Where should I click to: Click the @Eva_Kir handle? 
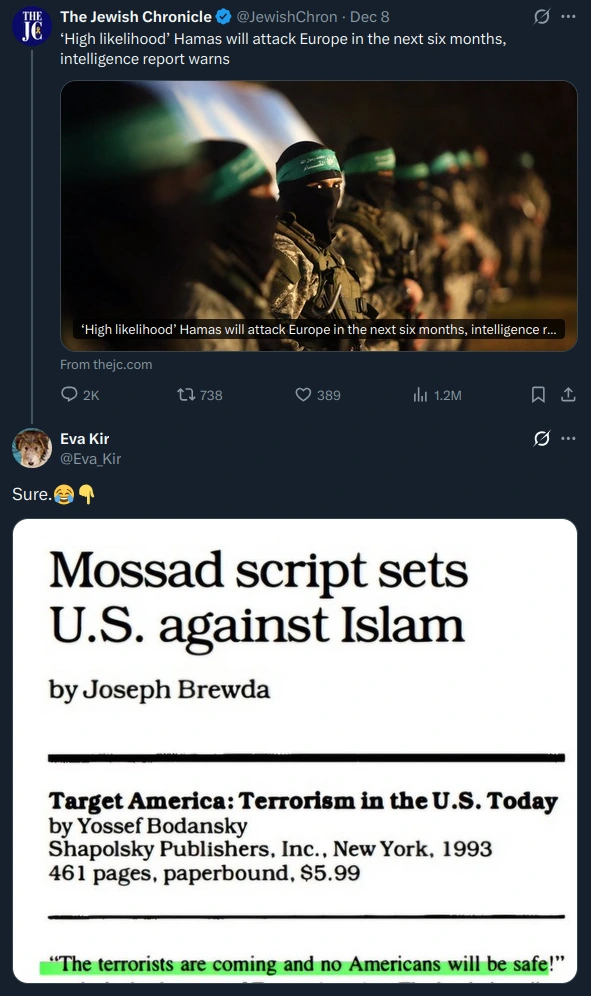[x=90, y=459]
